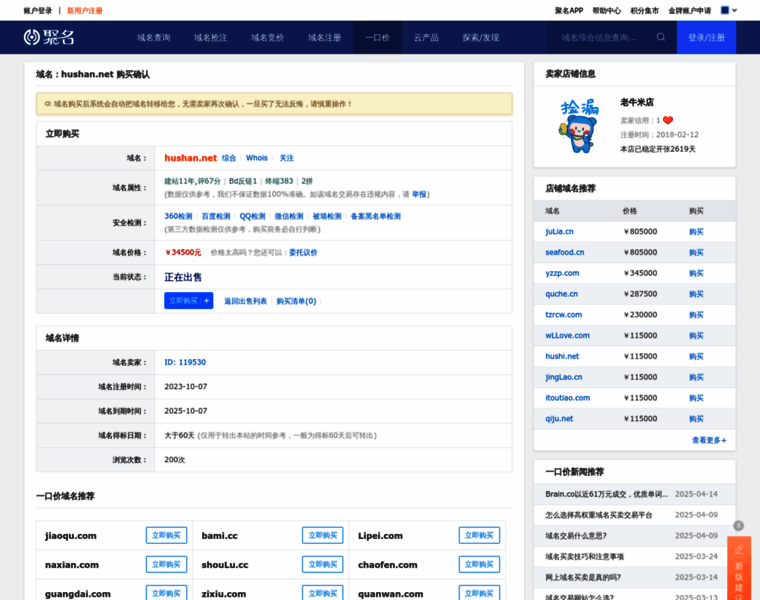
Task: Click 立即购买 next to jiaoqu.com
Action: [x=166, y=535]
